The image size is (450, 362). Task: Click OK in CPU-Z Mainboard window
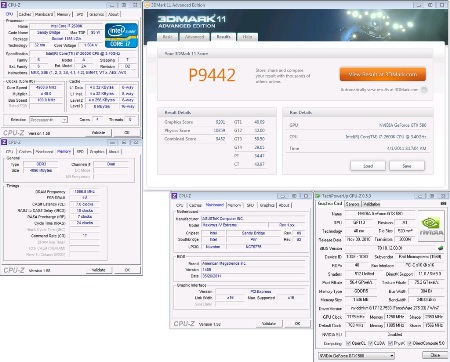tap(297, 324)
